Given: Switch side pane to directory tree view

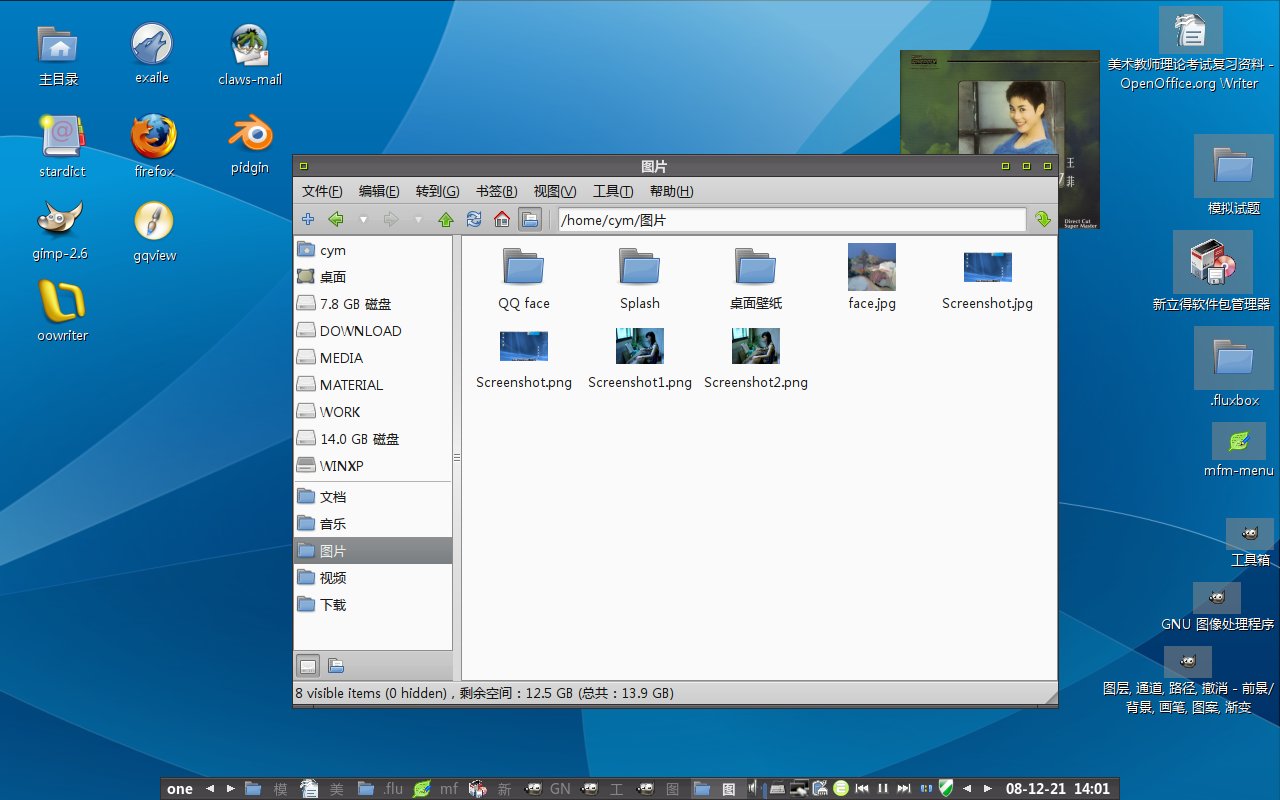Looking at the screenshot, I should [336, 665].
